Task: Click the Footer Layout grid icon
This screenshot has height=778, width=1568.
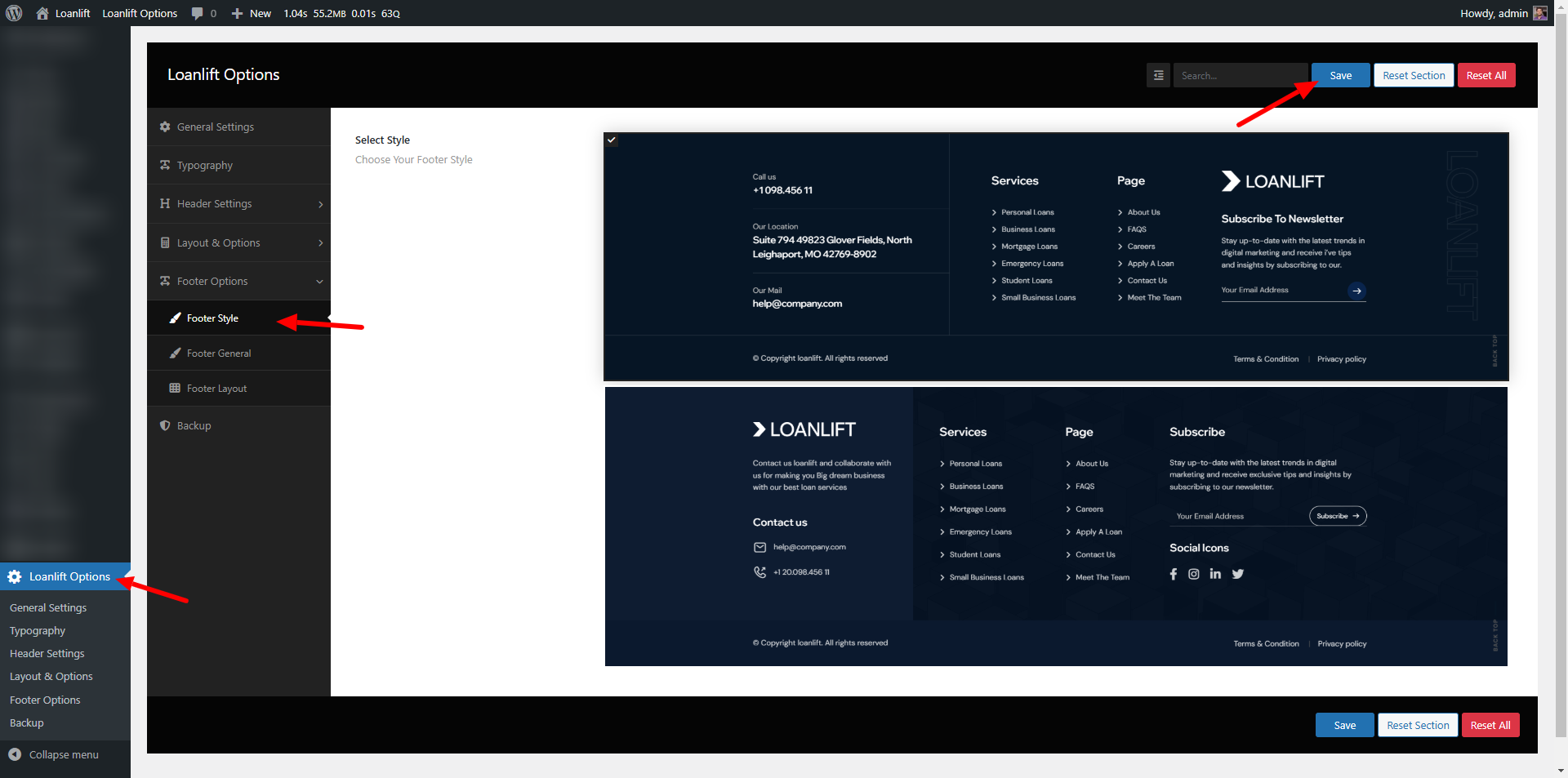Action: (175, 388)
